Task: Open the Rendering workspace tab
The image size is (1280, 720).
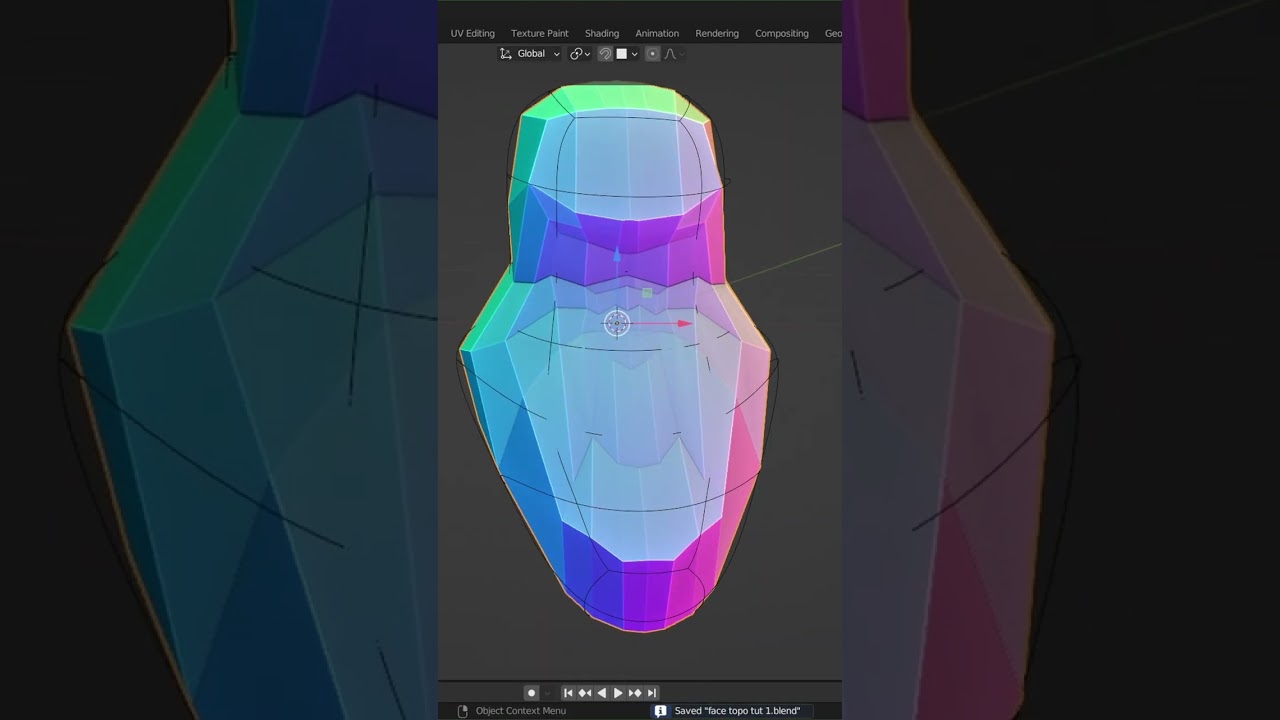Action: pyautogui.click(x=717, y=33)
